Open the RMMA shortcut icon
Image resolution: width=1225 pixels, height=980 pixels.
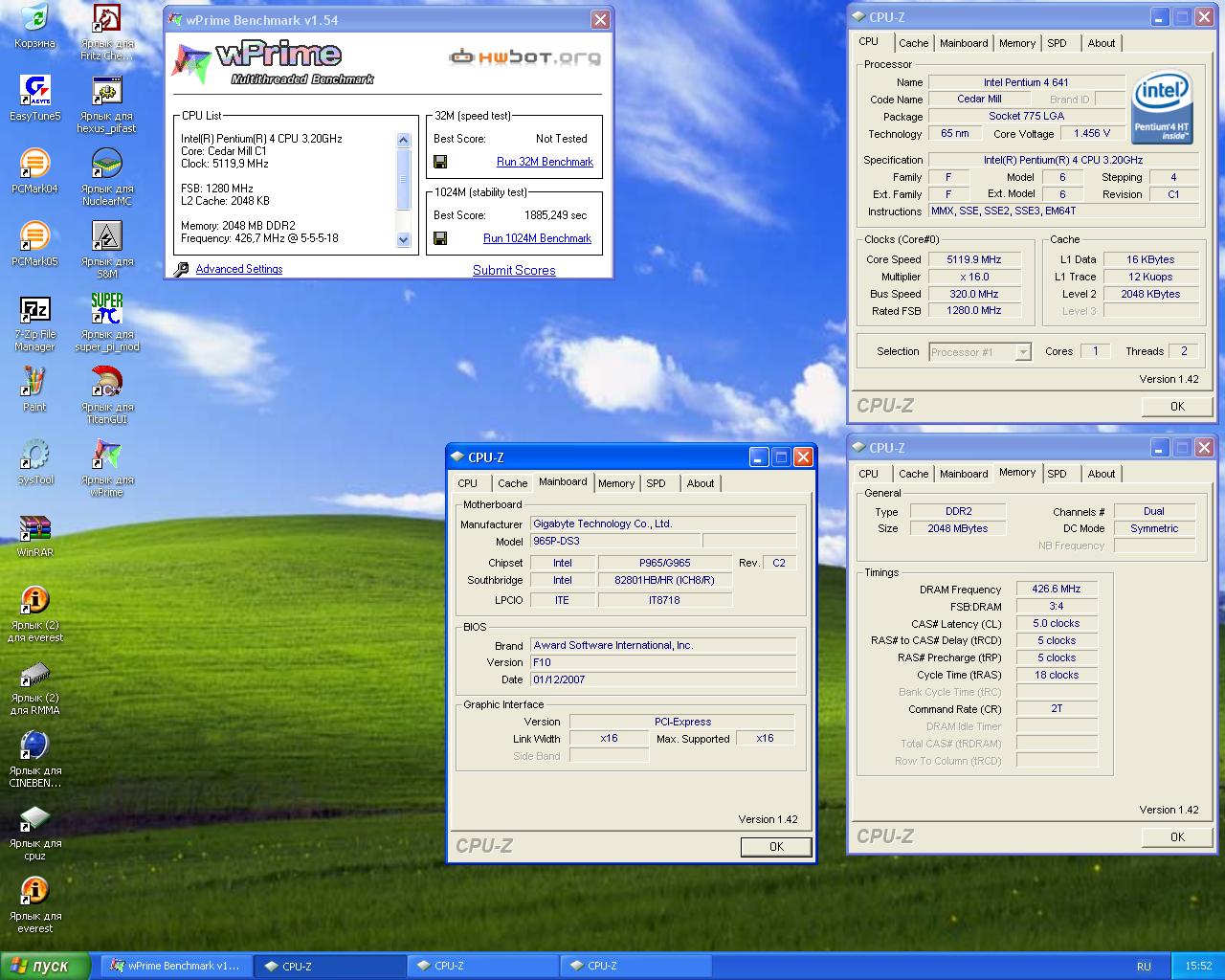pyautogui.click(x=34, y=673)
